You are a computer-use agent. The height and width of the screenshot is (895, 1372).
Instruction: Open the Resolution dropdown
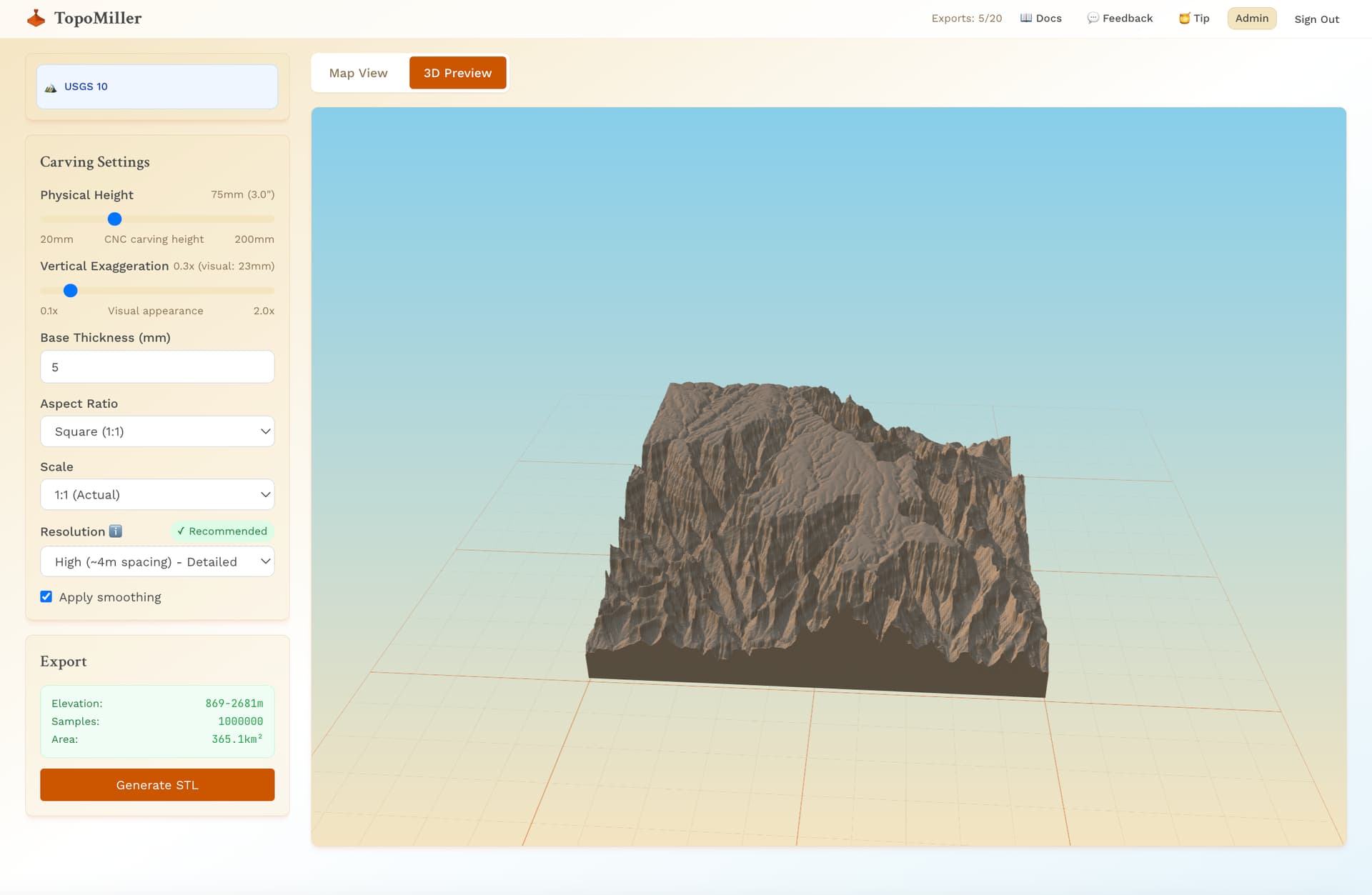coord(157,561)
